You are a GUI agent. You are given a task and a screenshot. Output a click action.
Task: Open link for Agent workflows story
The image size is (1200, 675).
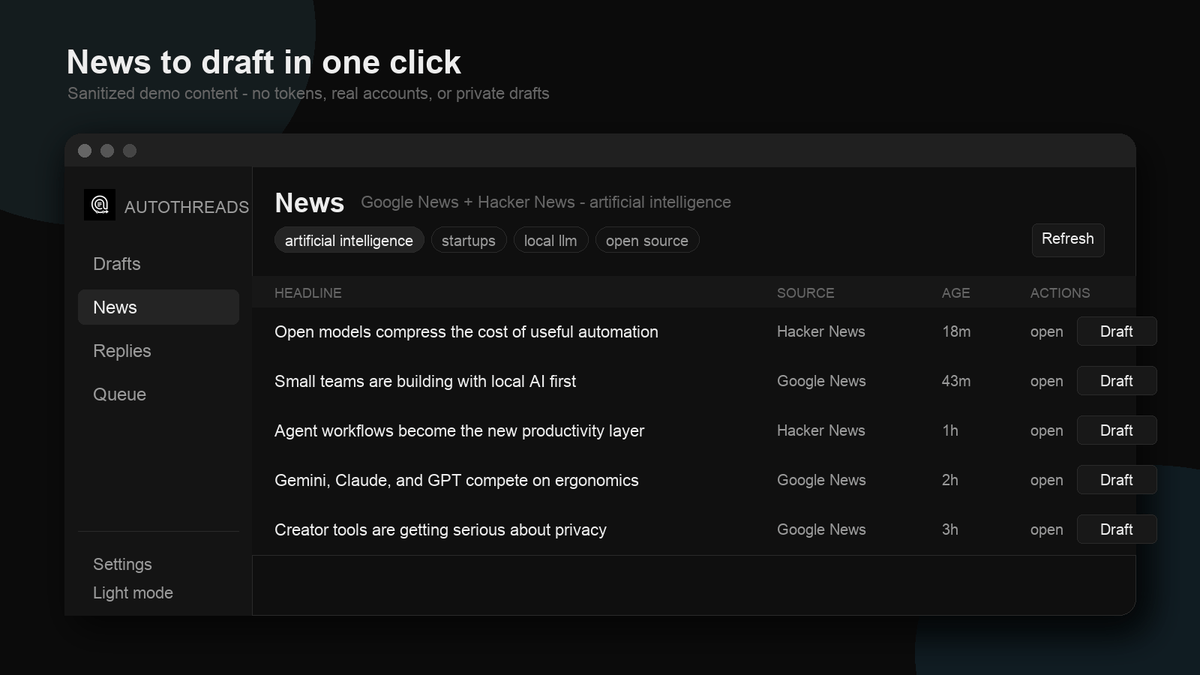(1047, 431)
